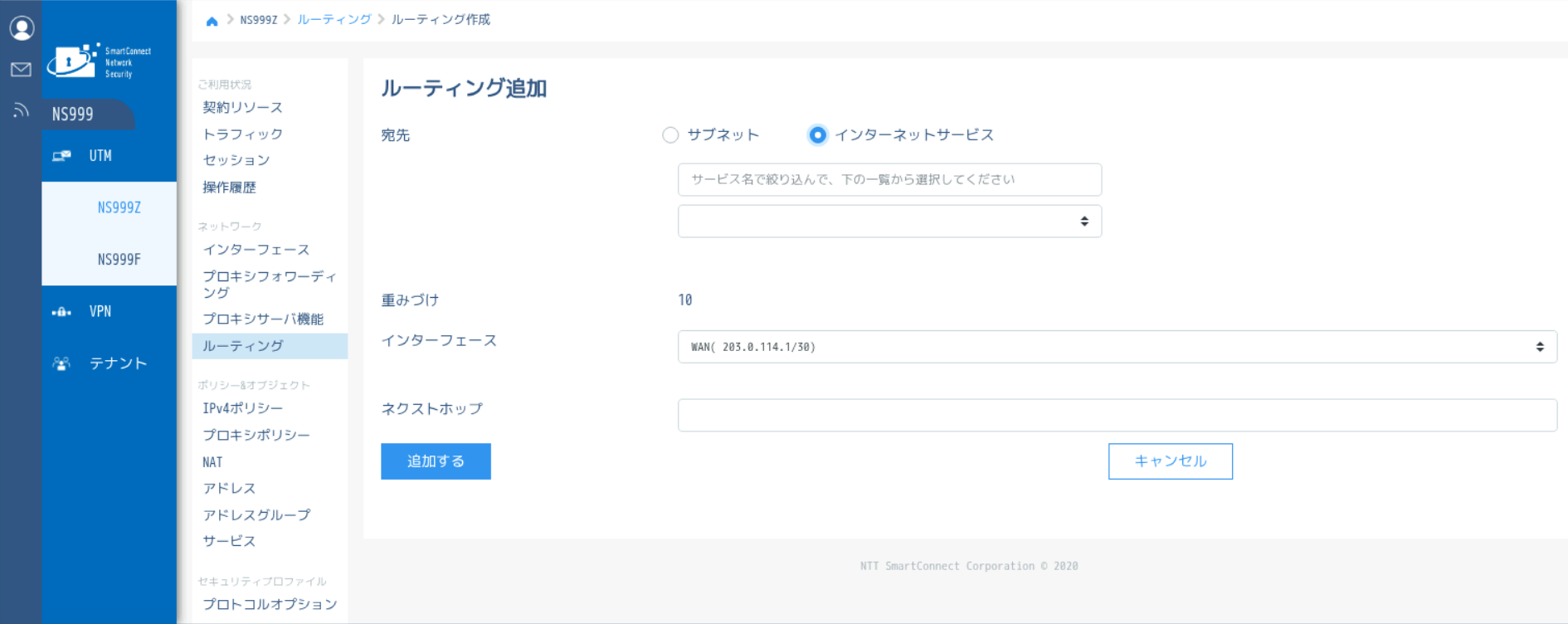Open プロトコルオプション in the side menu

point(270,604)
